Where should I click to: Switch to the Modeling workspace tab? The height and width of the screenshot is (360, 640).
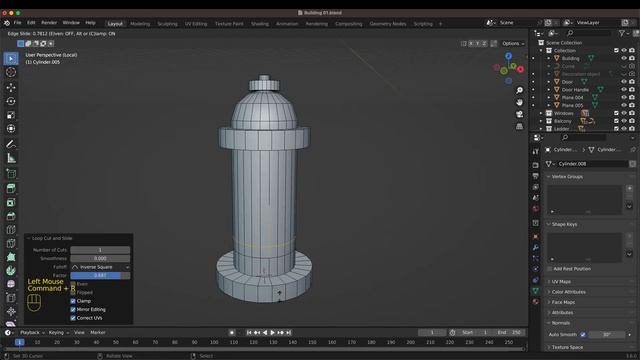140,24
